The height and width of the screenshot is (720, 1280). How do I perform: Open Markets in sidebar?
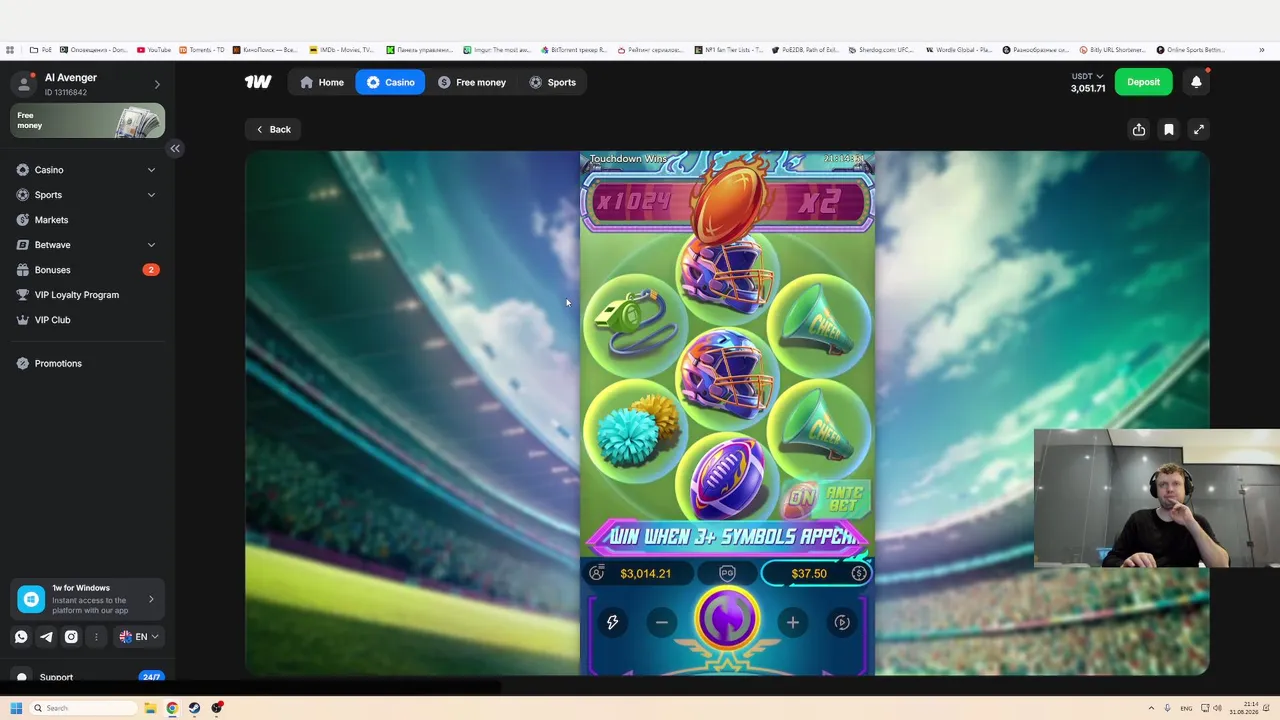[87, 220]
